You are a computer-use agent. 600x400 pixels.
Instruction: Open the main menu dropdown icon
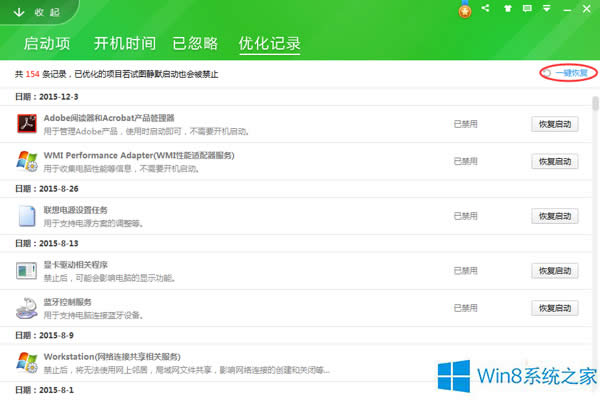point(547,8)
